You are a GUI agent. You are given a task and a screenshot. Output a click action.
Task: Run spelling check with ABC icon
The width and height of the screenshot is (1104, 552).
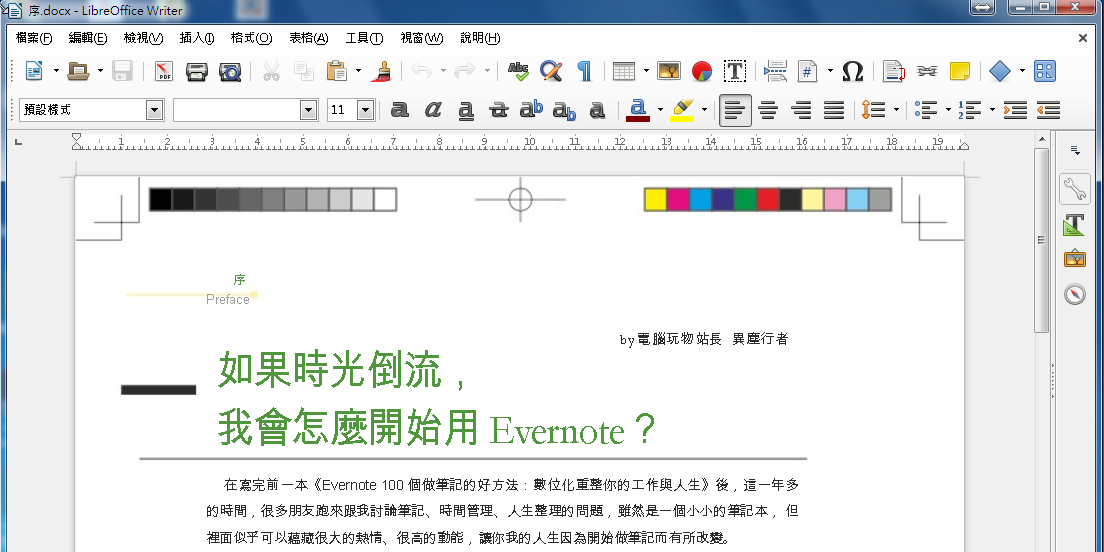(x=518, y=71)
